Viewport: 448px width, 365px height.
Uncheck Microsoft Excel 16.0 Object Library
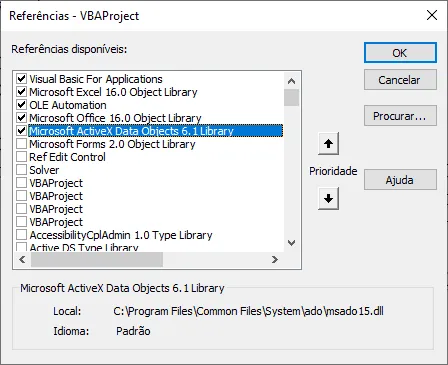[x=21, y=92]
